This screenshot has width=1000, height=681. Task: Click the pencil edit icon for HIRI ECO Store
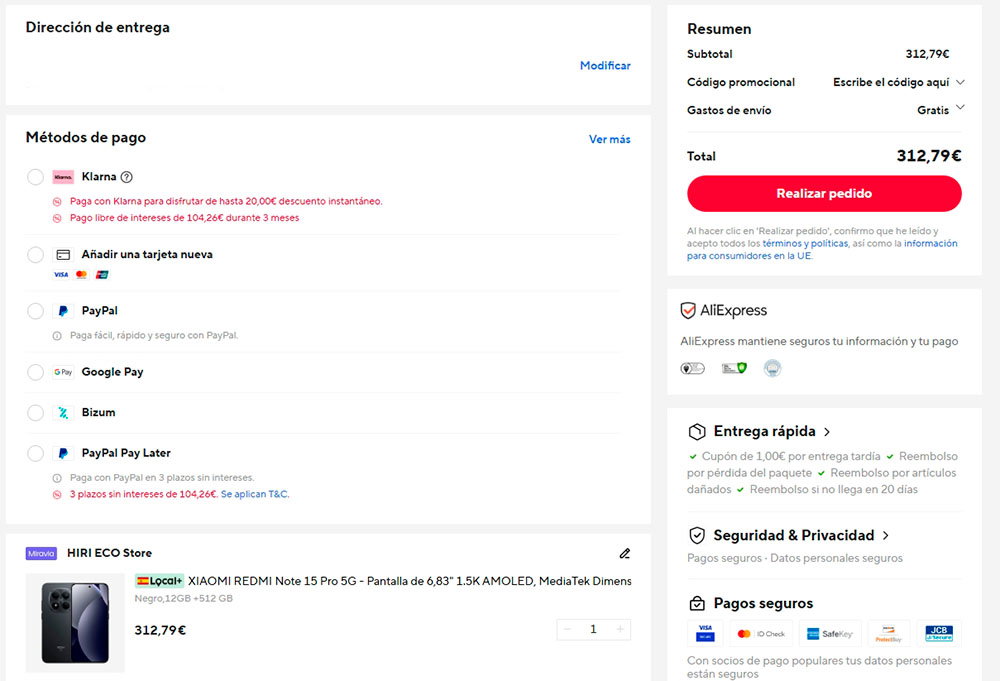pos(625,553)
